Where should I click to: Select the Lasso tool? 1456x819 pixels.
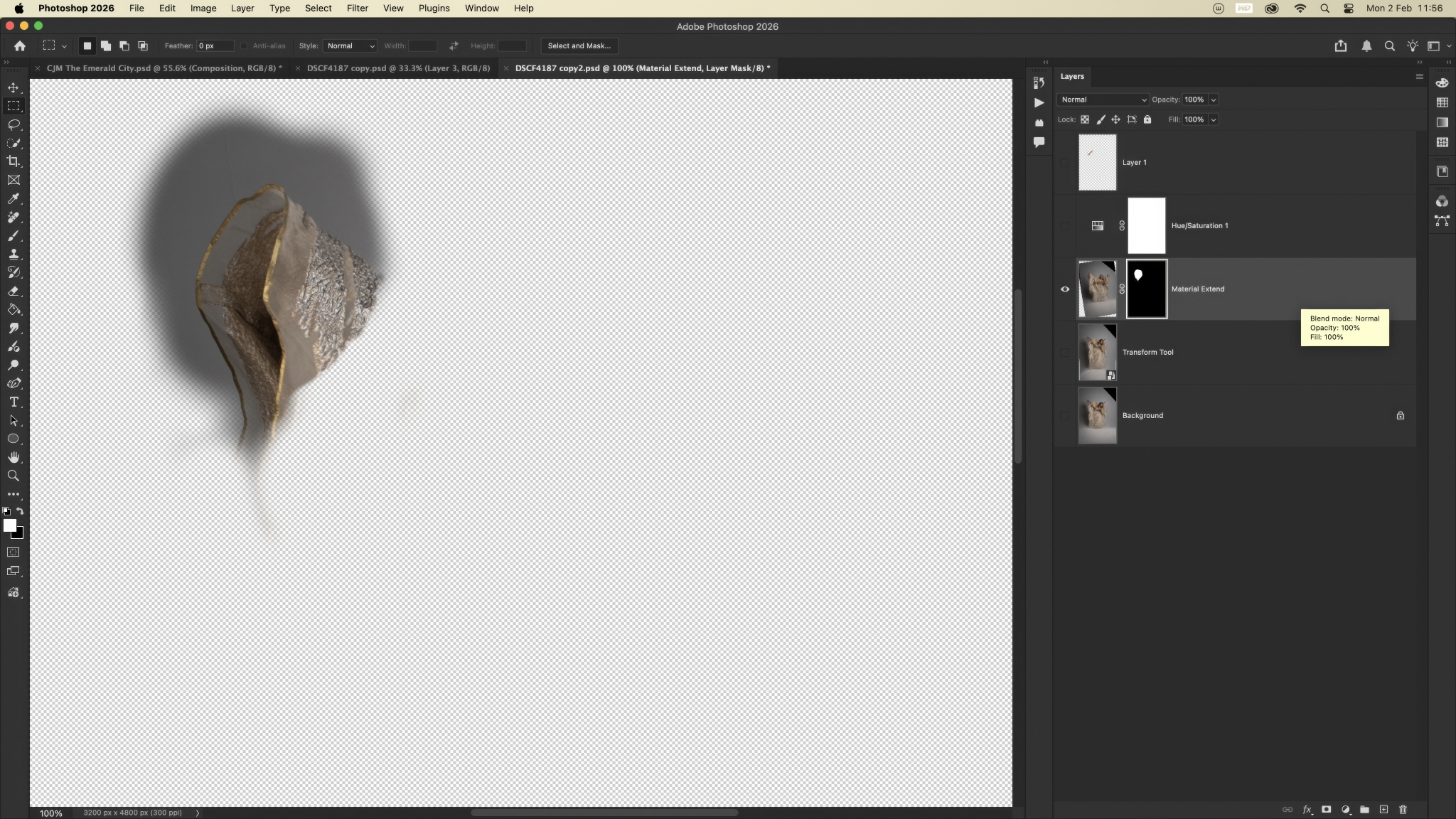[14, 124]
